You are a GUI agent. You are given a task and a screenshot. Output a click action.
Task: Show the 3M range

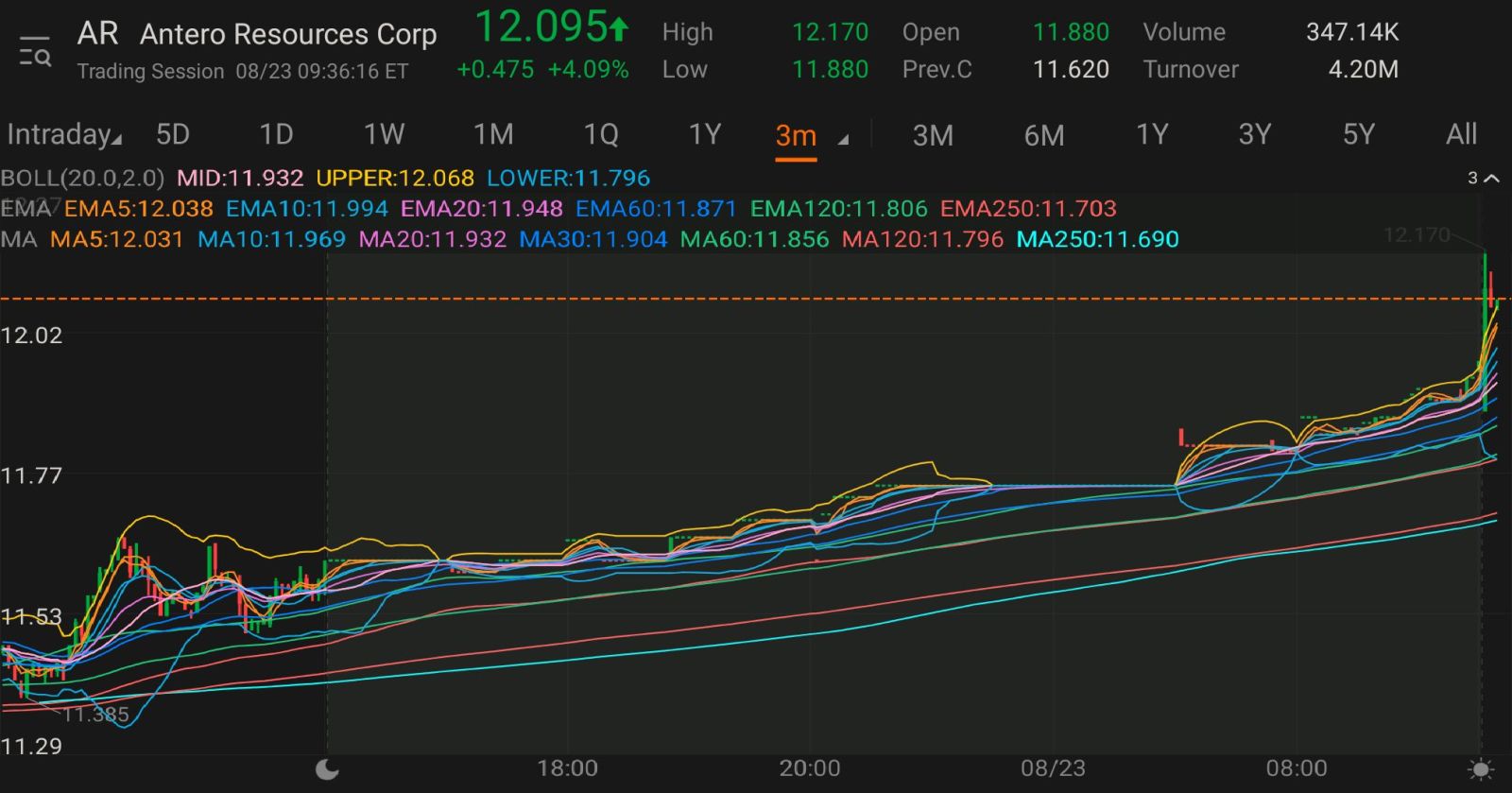coord(933,135)
